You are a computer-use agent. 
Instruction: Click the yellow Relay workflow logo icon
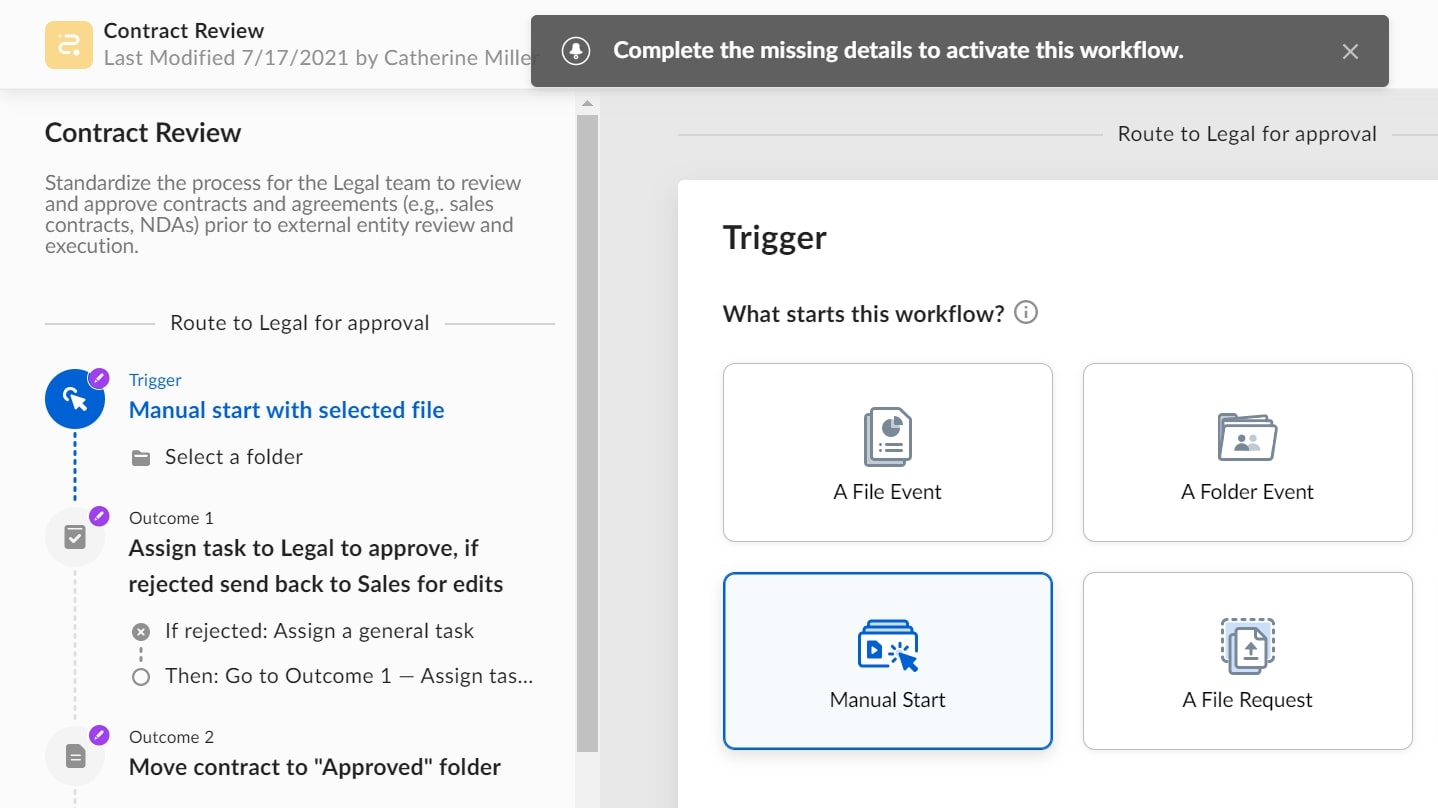(x=69, y=45)
